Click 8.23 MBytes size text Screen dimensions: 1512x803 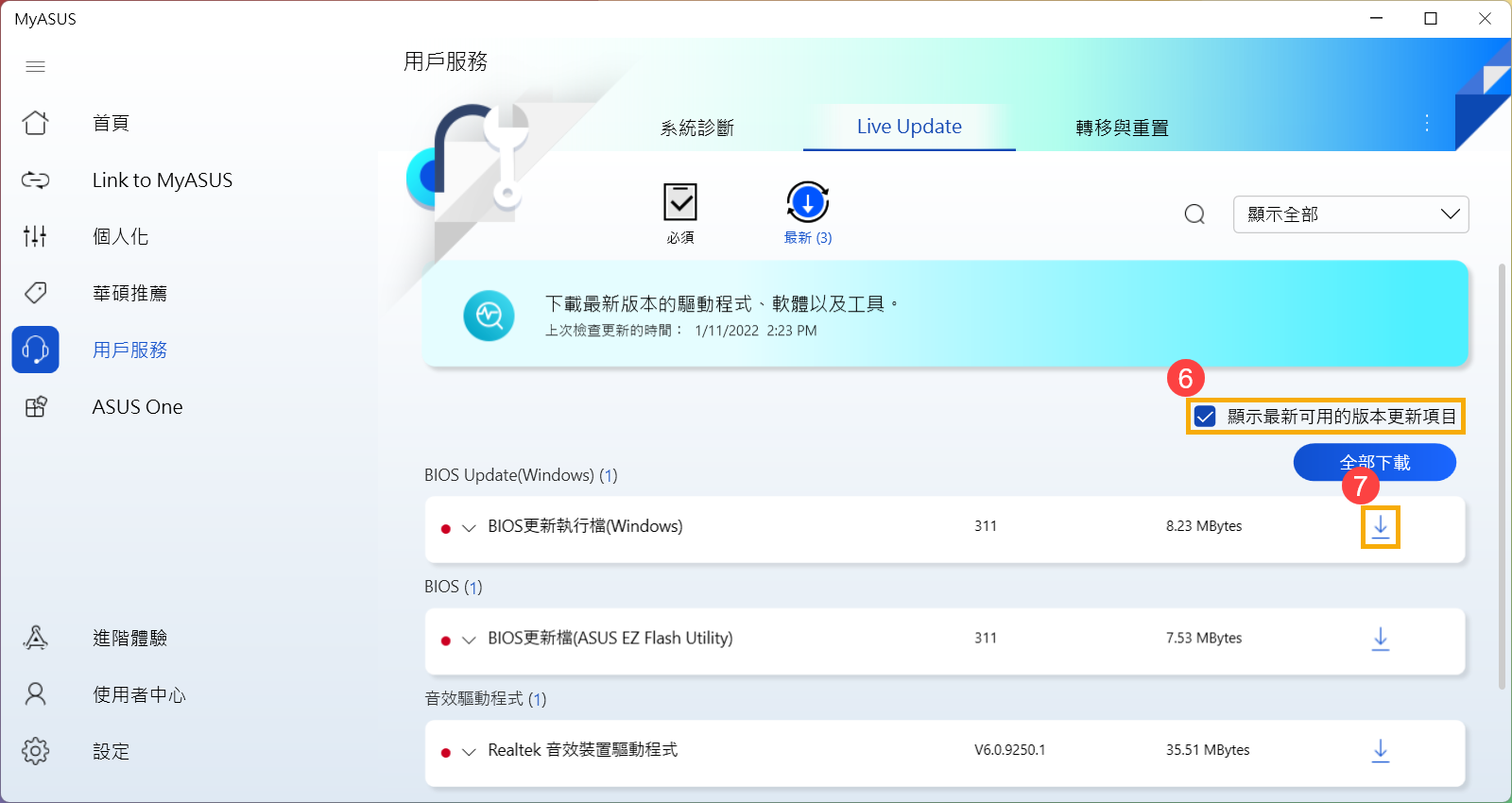[x=1204, y=526]
